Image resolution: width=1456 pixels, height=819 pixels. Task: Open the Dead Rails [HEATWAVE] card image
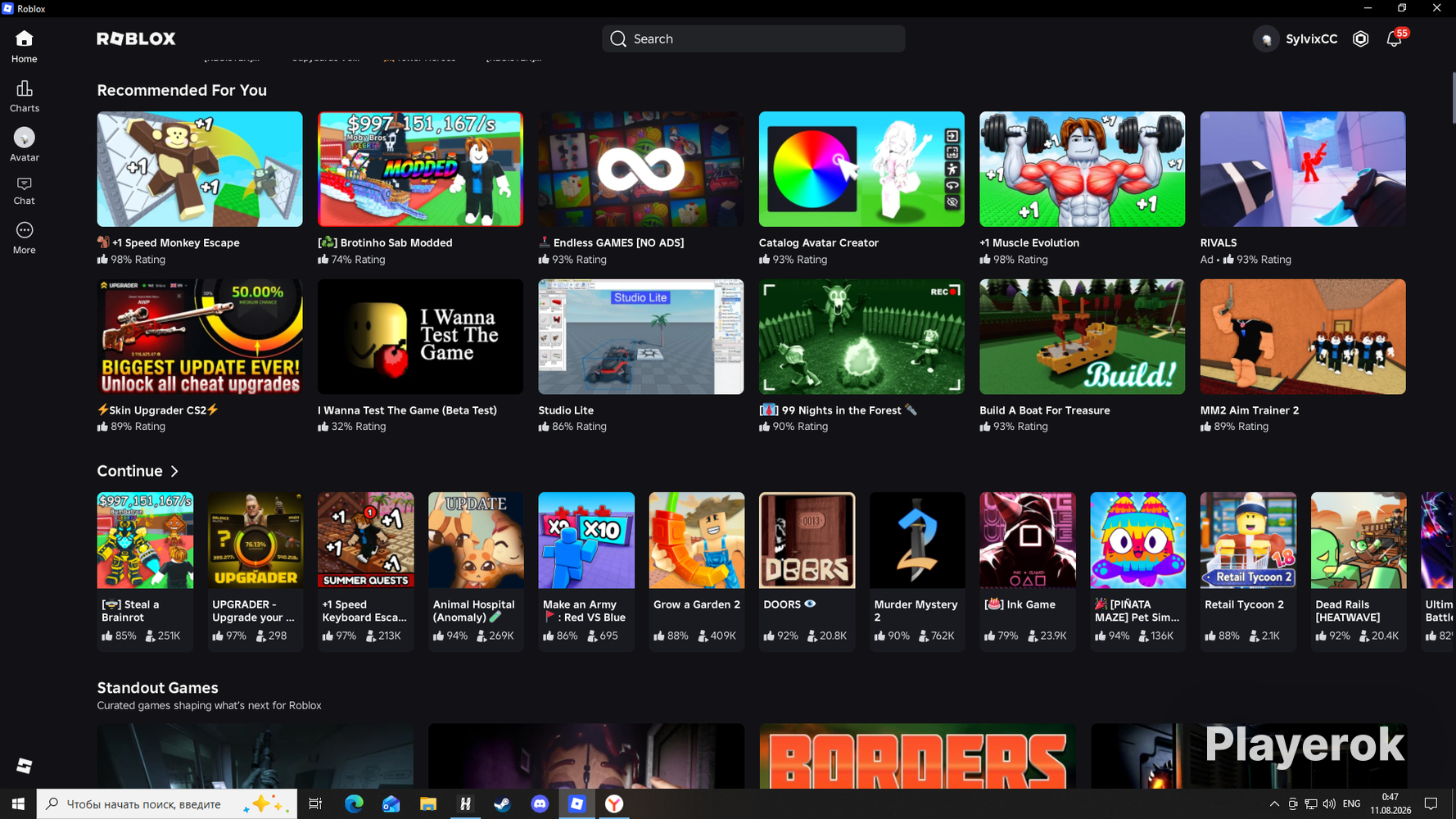coord(1359,541)
